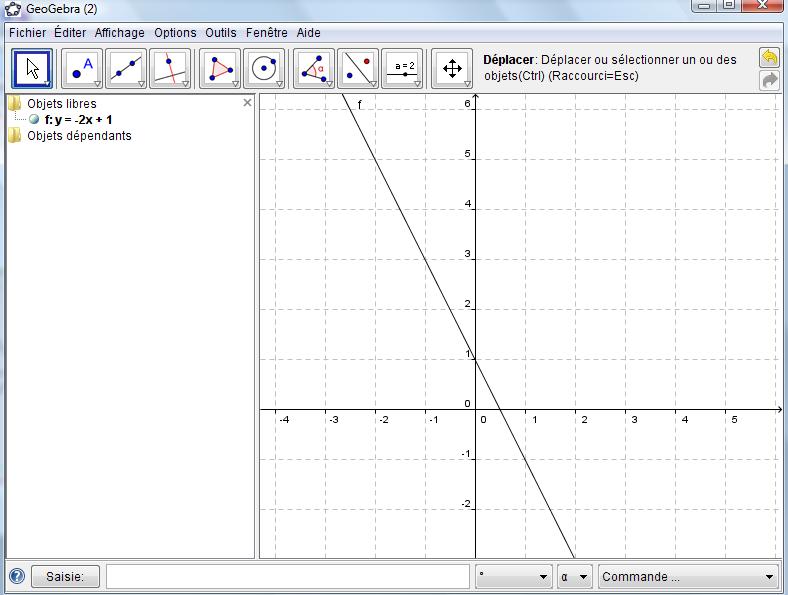This screenshot has height=595, width=788.
Task: Toggle visibility of line f
Action: click(34, 120)
